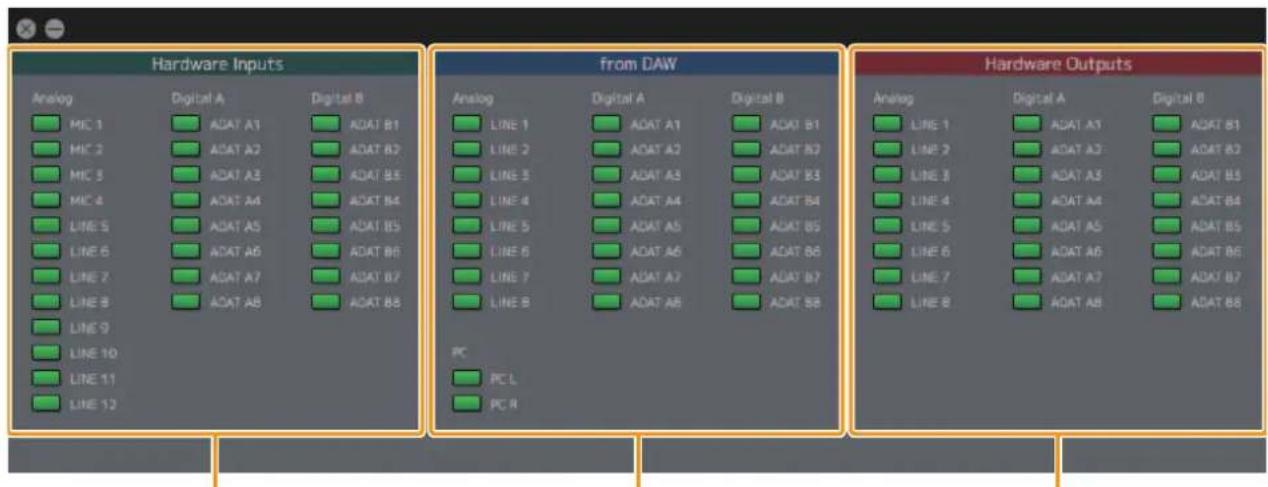
Task: Toggle LINE 1 in Hardware Outputs
Action: (888, 125)
